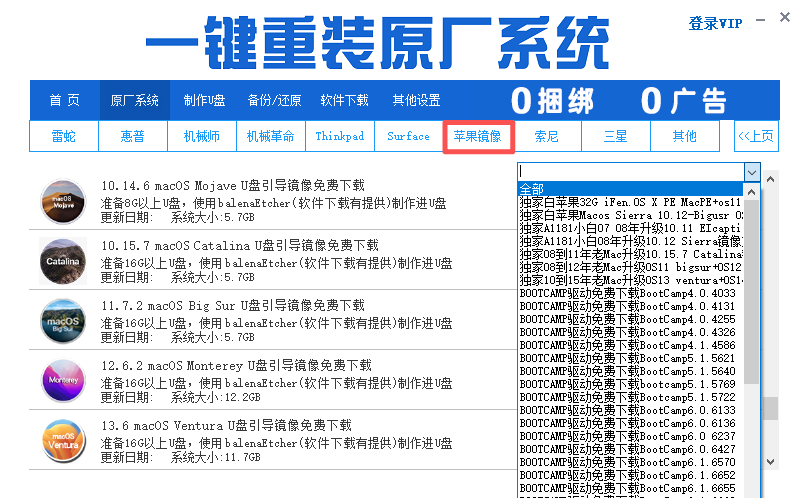Open 12.6.2 macOS Monterey U盘引导镜像 title
The height and width of the screenshot is (498, 808).
(236, 366)
